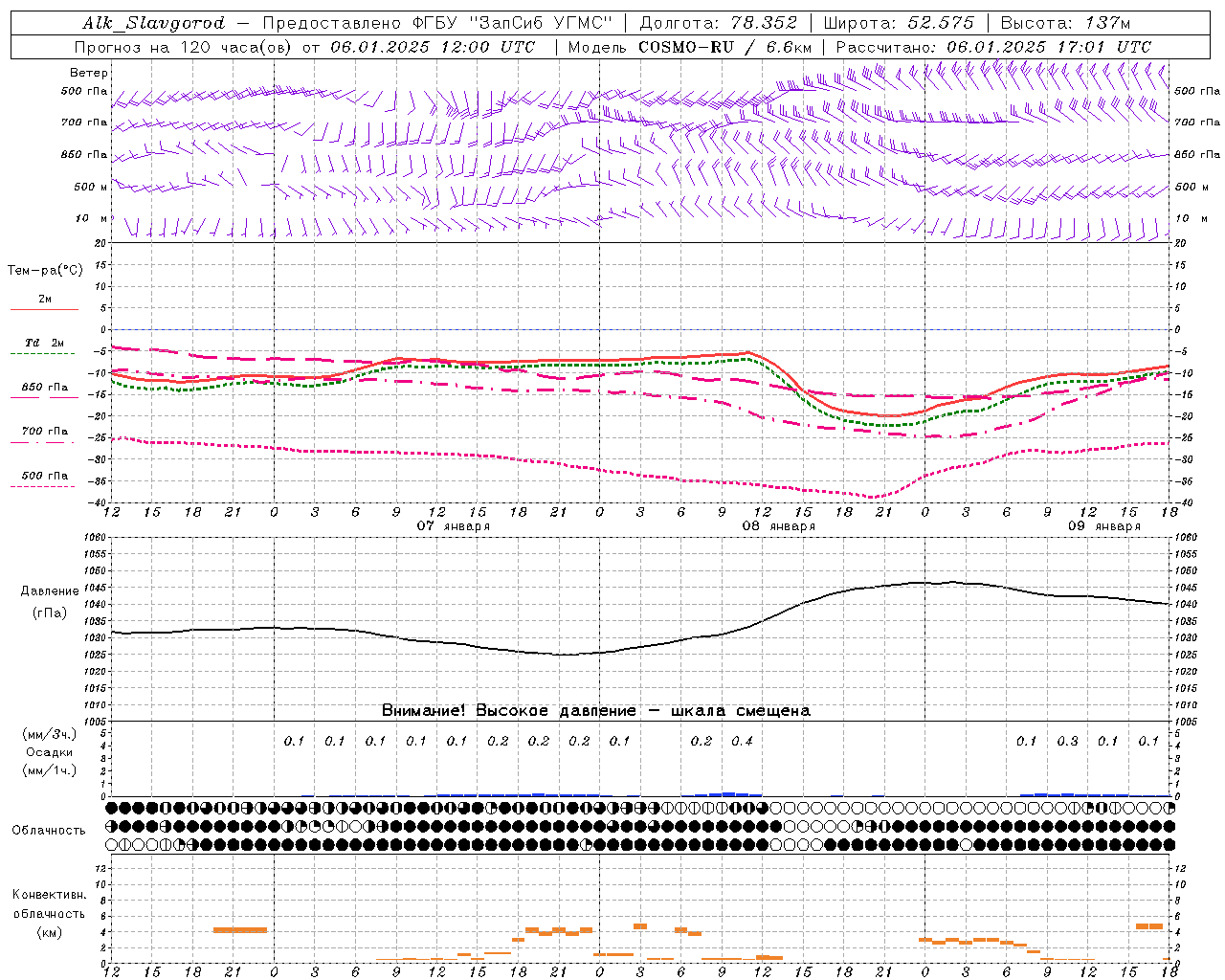
Task: Click the Давление (гПа) axis label
Action: (49, 602)
